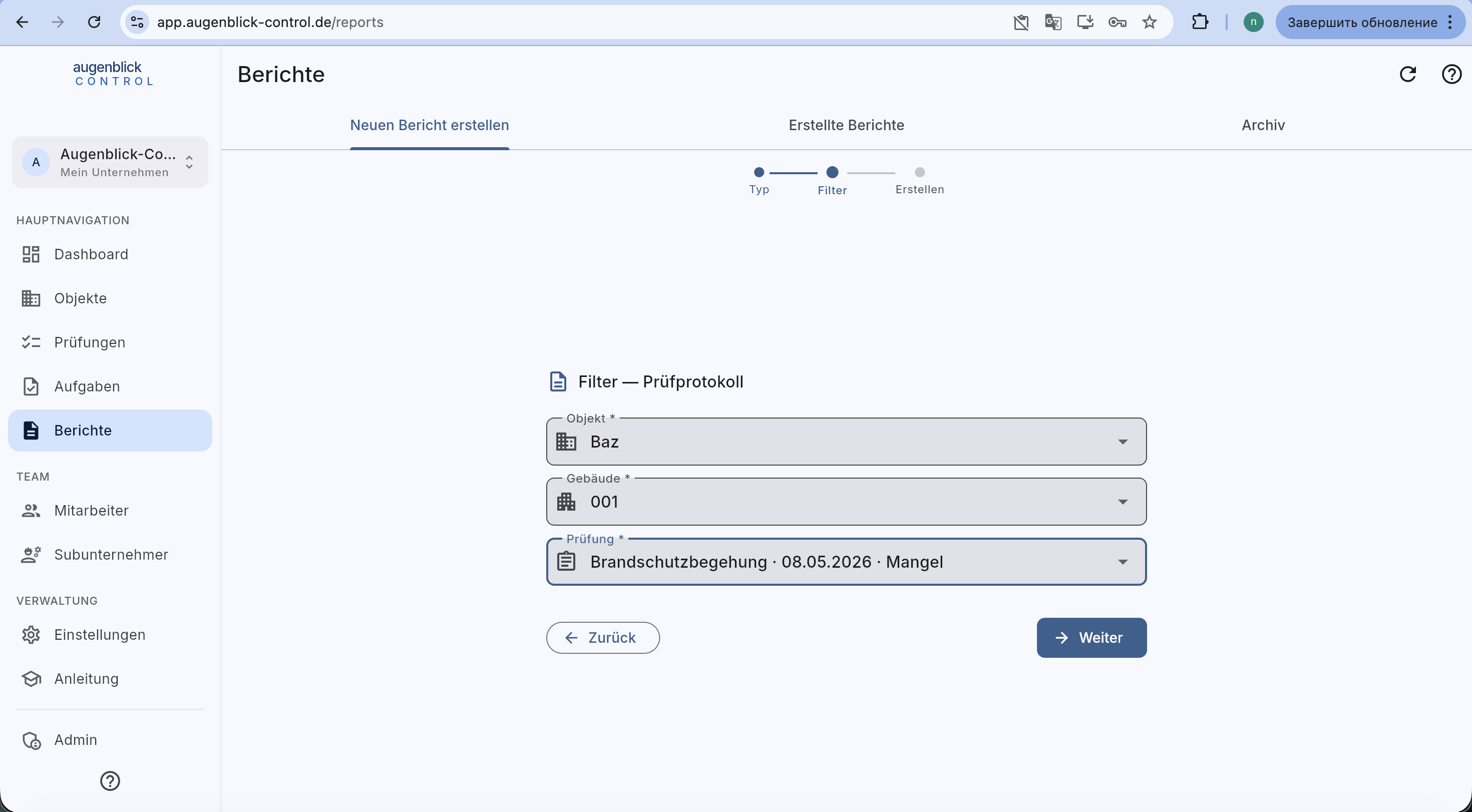Click the browser forward arrow
1472x812 pixels.
58,23
